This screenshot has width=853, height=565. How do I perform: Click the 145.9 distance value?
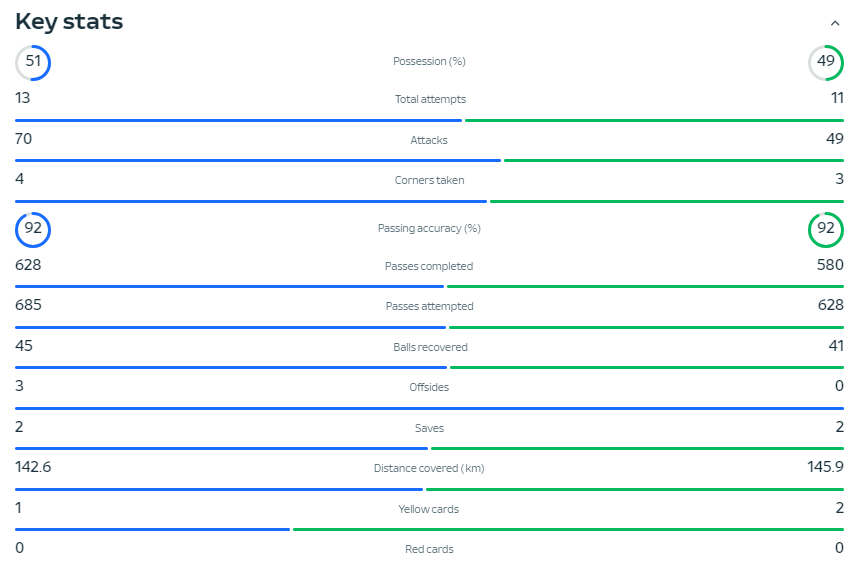(825, 467)
